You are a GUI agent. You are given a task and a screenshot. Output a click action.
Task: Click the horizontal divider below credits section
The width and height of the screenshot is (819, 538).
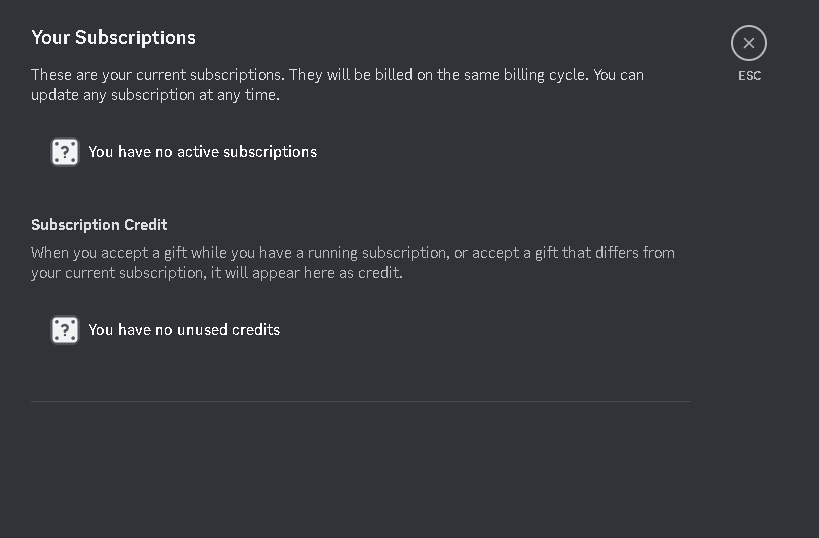click(x=360, y=402)
